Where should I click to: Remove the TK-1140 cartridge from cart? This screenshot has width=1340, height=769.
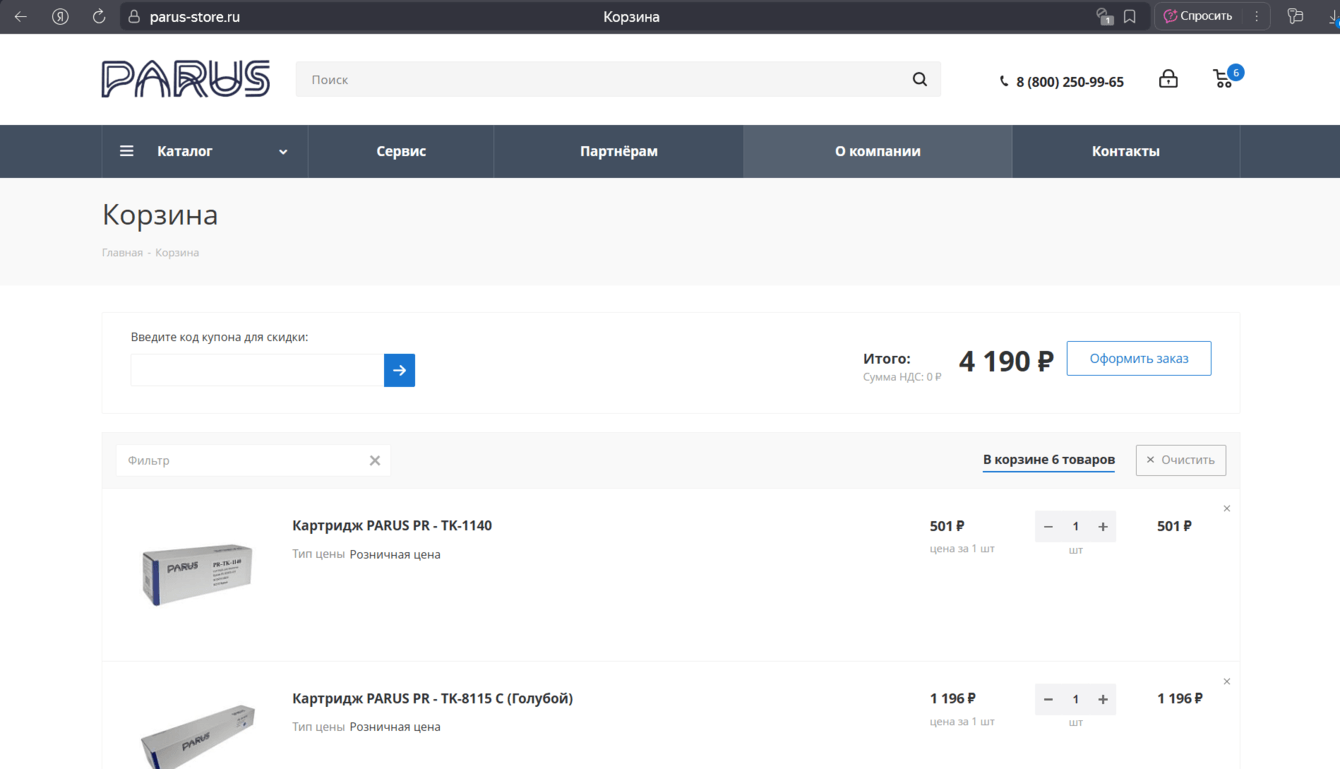(1227, 509)
